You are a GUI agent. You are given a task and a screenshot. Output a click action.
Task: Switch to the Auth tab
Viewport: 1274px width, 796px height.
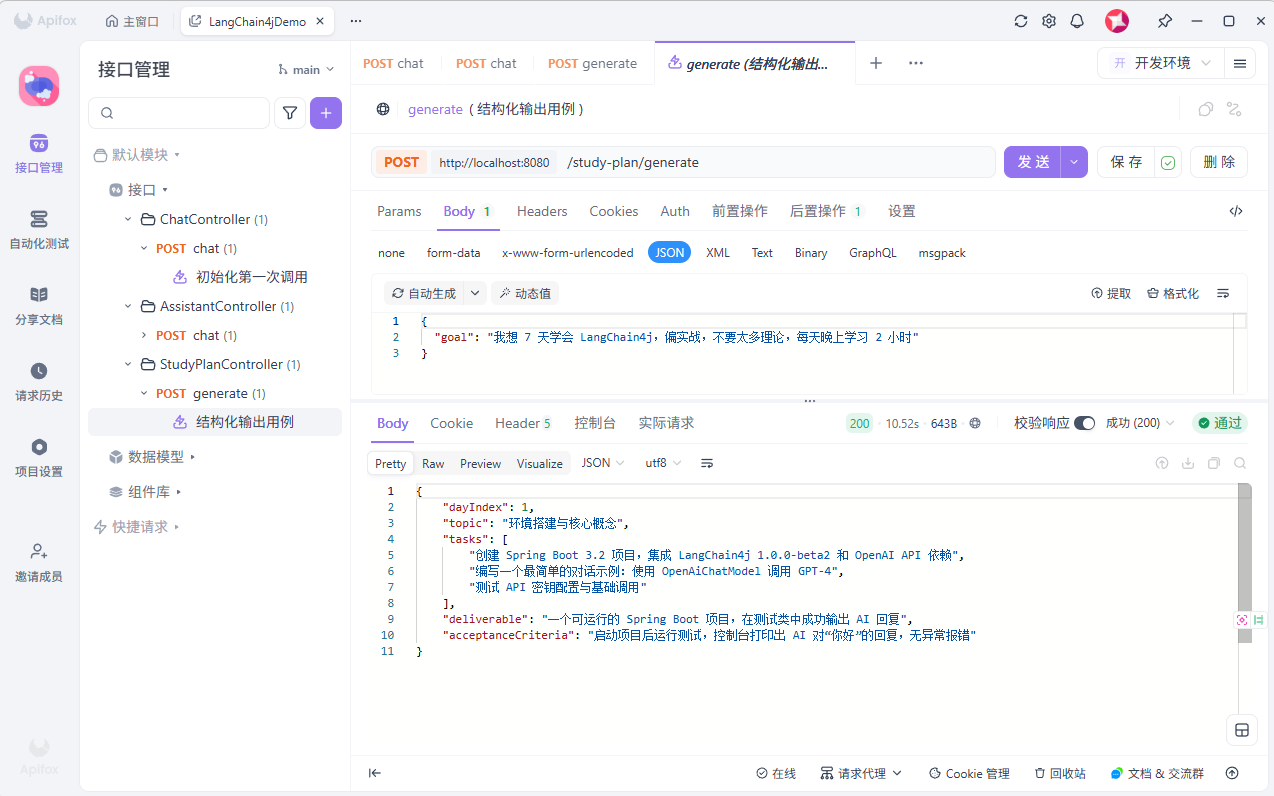pyautogui.click(x=675, y=211)
